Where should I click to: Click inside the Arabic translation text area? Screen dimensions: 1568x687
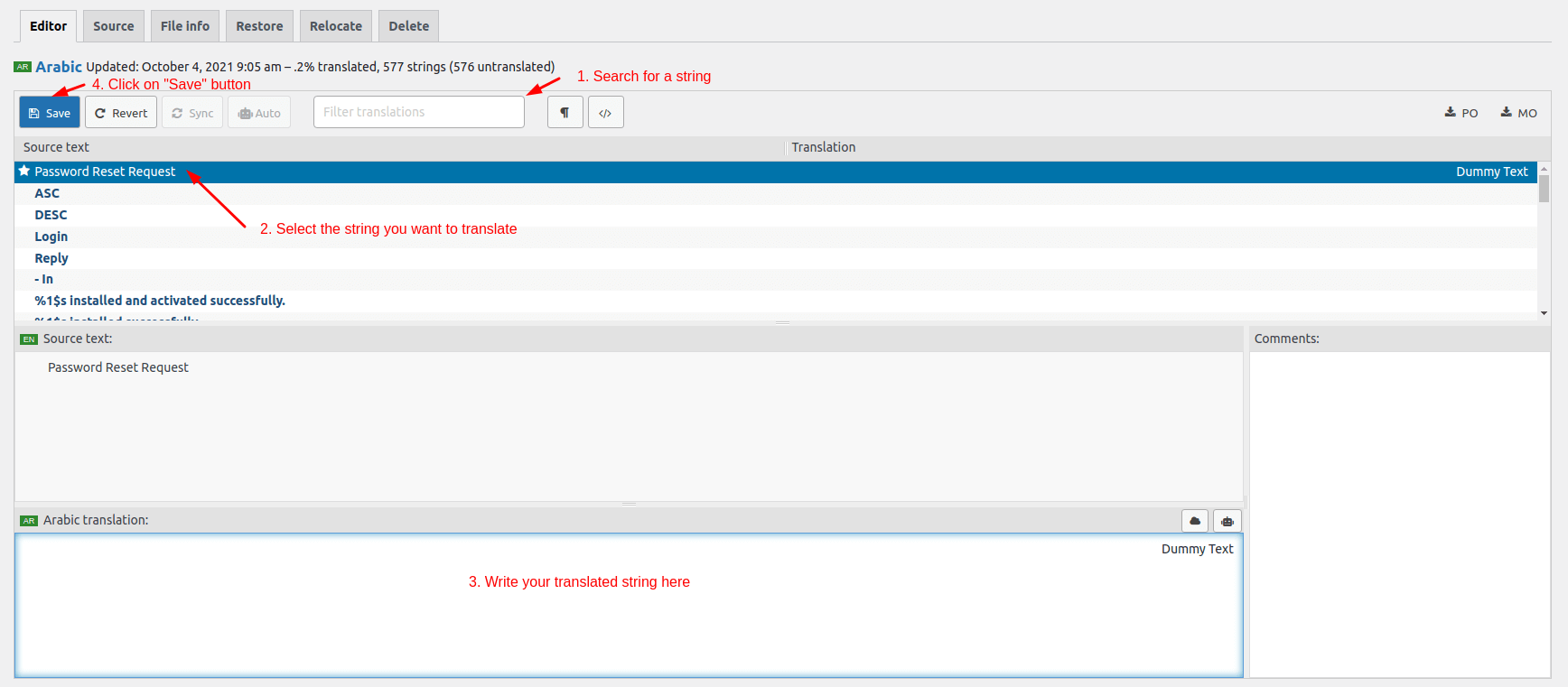click(629, 623)
